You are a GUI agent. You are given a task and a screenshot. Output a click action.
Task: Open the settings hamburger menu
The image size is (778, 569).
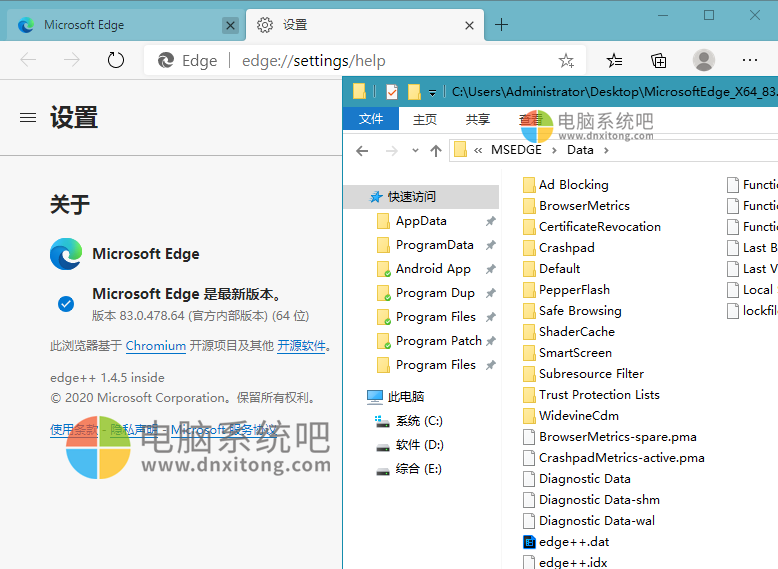[x=28, y=118]
